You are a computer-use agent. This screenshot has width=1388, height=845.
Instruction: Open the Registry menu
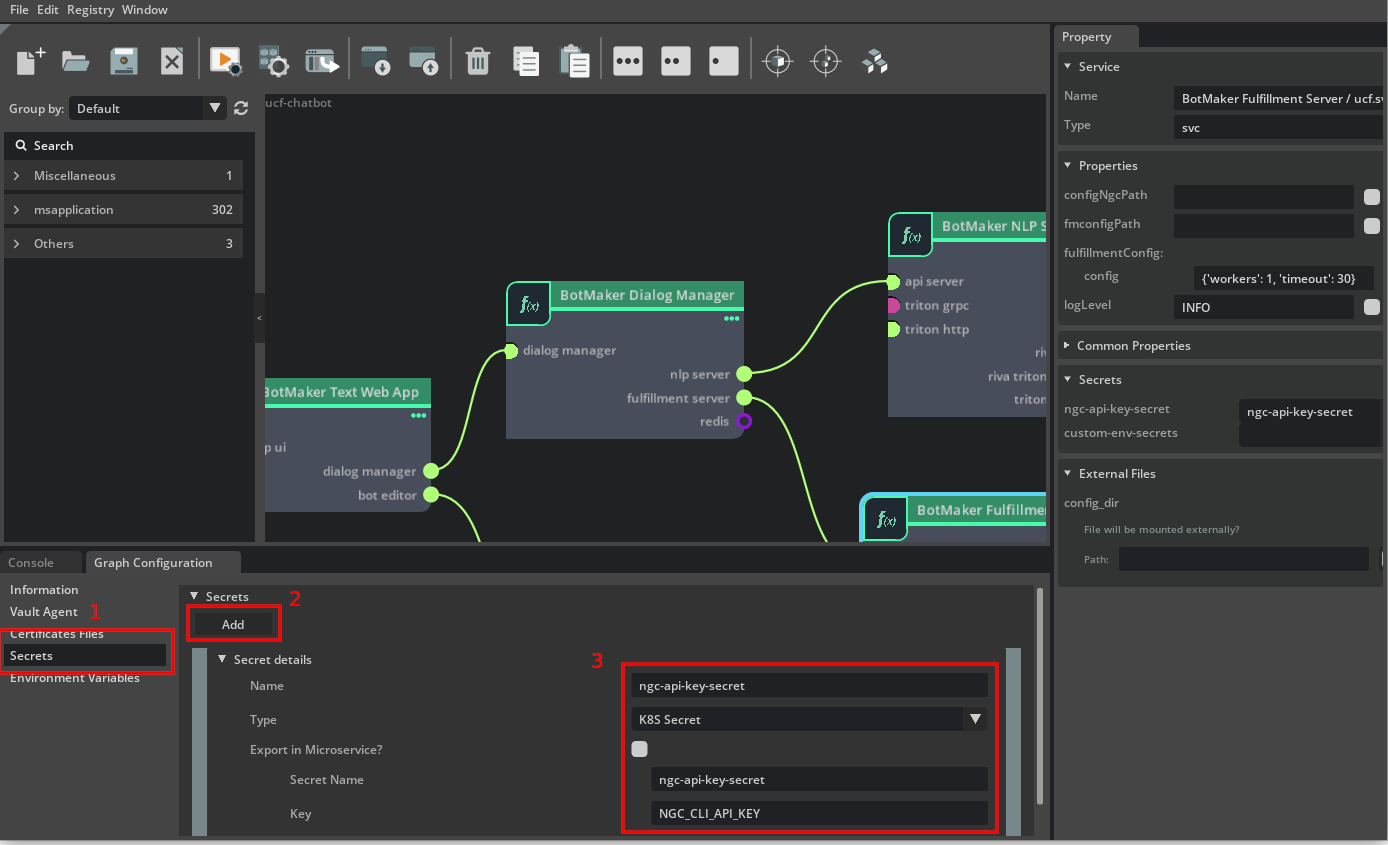point(90,10)
